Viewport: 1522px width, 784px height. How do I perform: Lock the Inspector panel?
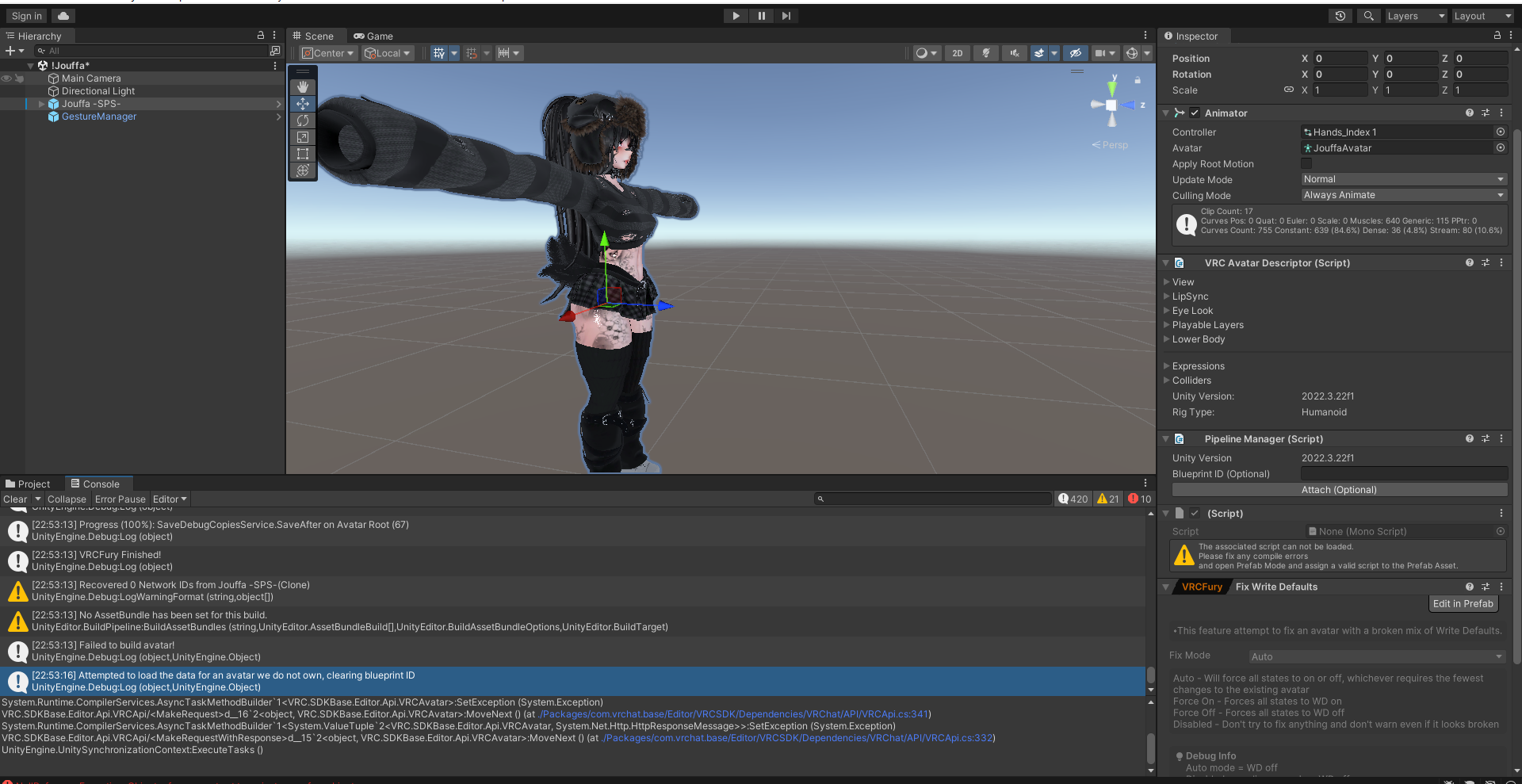point(1497,36)
